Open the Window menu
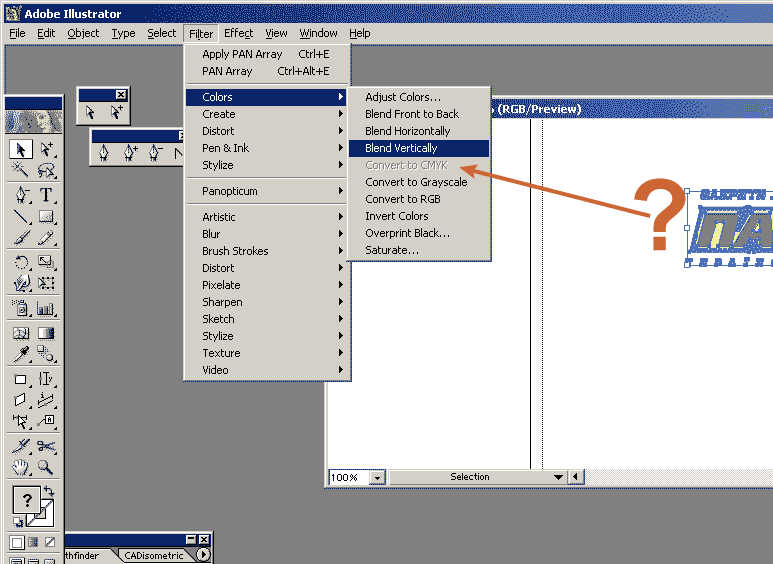The height and width of the screenshot is (564, 773). click(318, 33)
